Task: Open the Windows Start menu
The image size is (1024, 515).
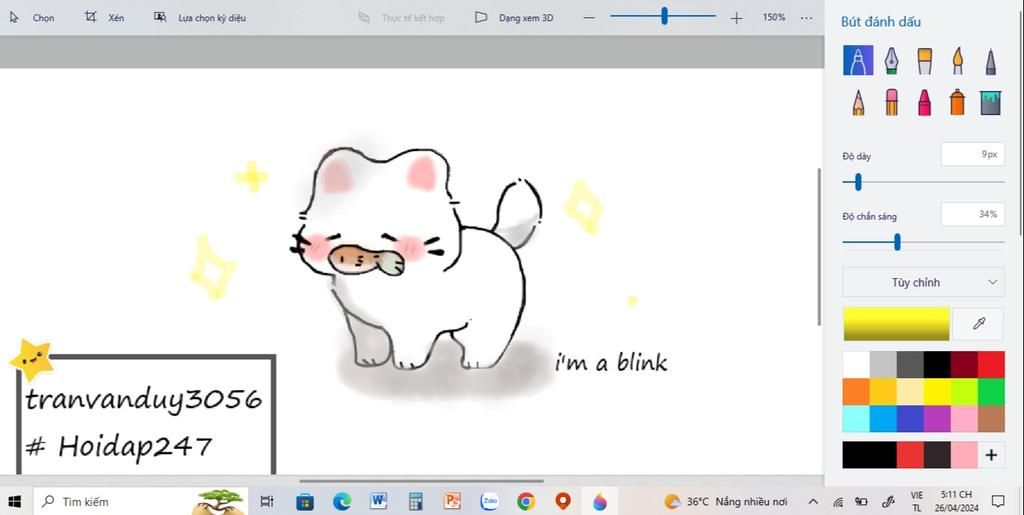Action: point(15,501)
